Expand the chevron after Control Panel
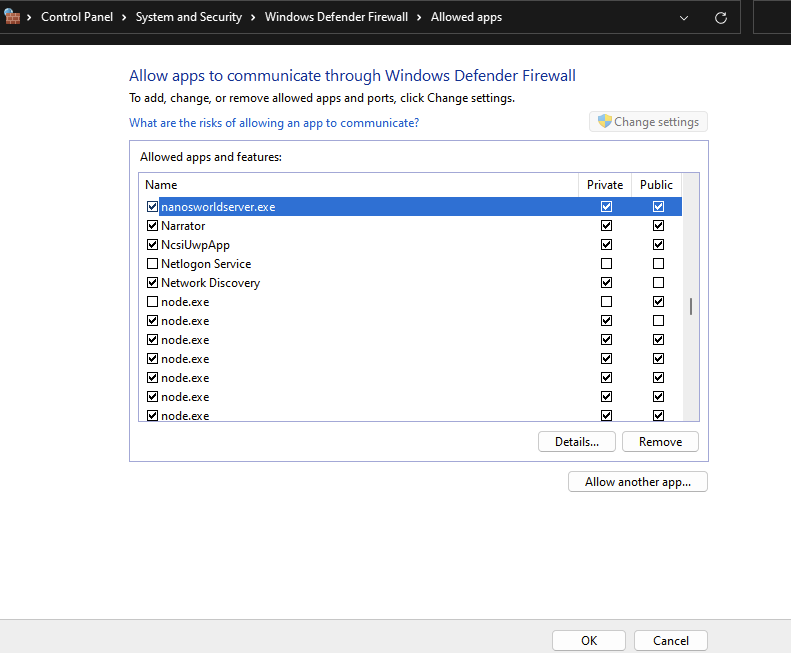Viewport: 791px width, 653px height. [124, 17]
